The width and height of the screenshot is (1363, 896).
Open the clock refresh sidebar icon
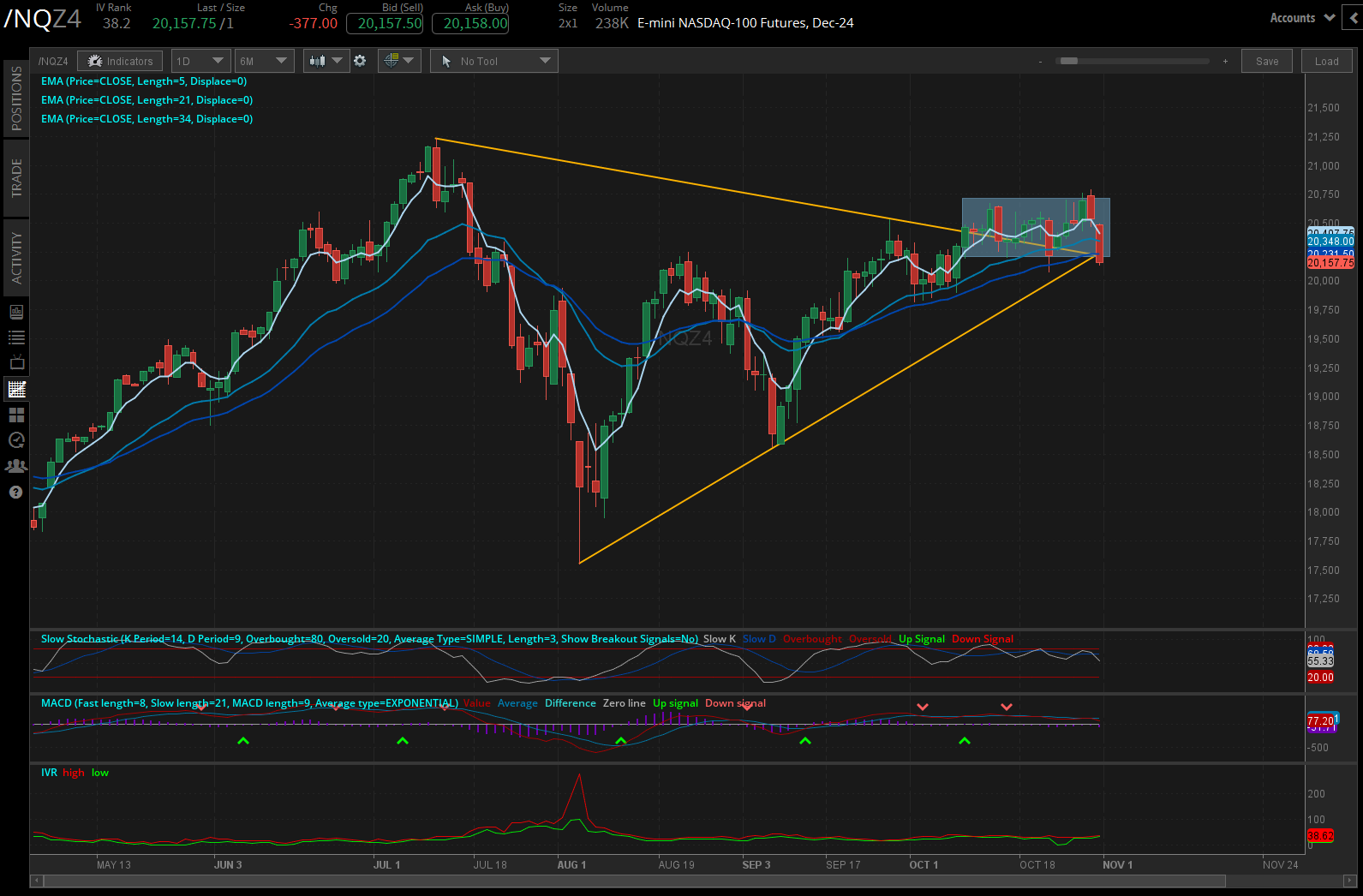(16, 440)
